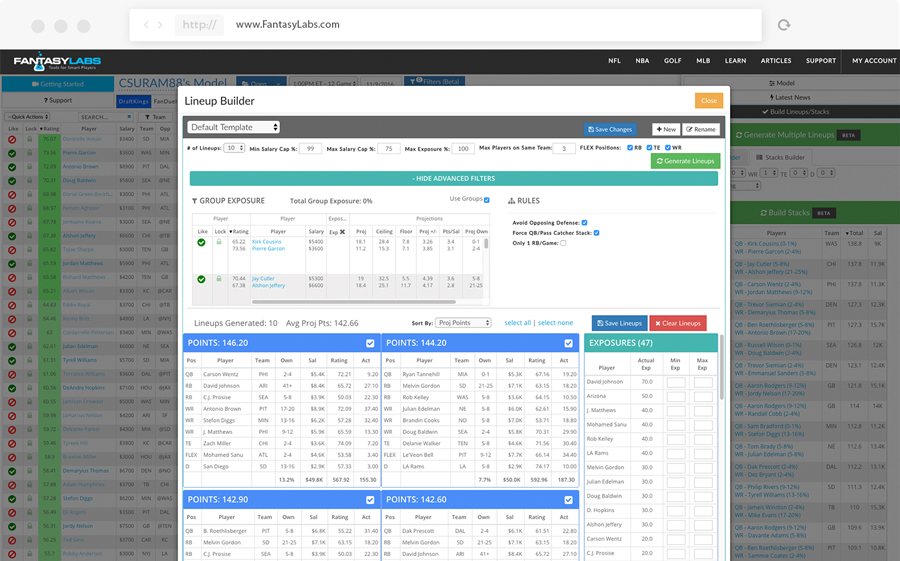900x561 pixels.
Task: Open MLB in the top navigation
Action: tap(703, 61)
